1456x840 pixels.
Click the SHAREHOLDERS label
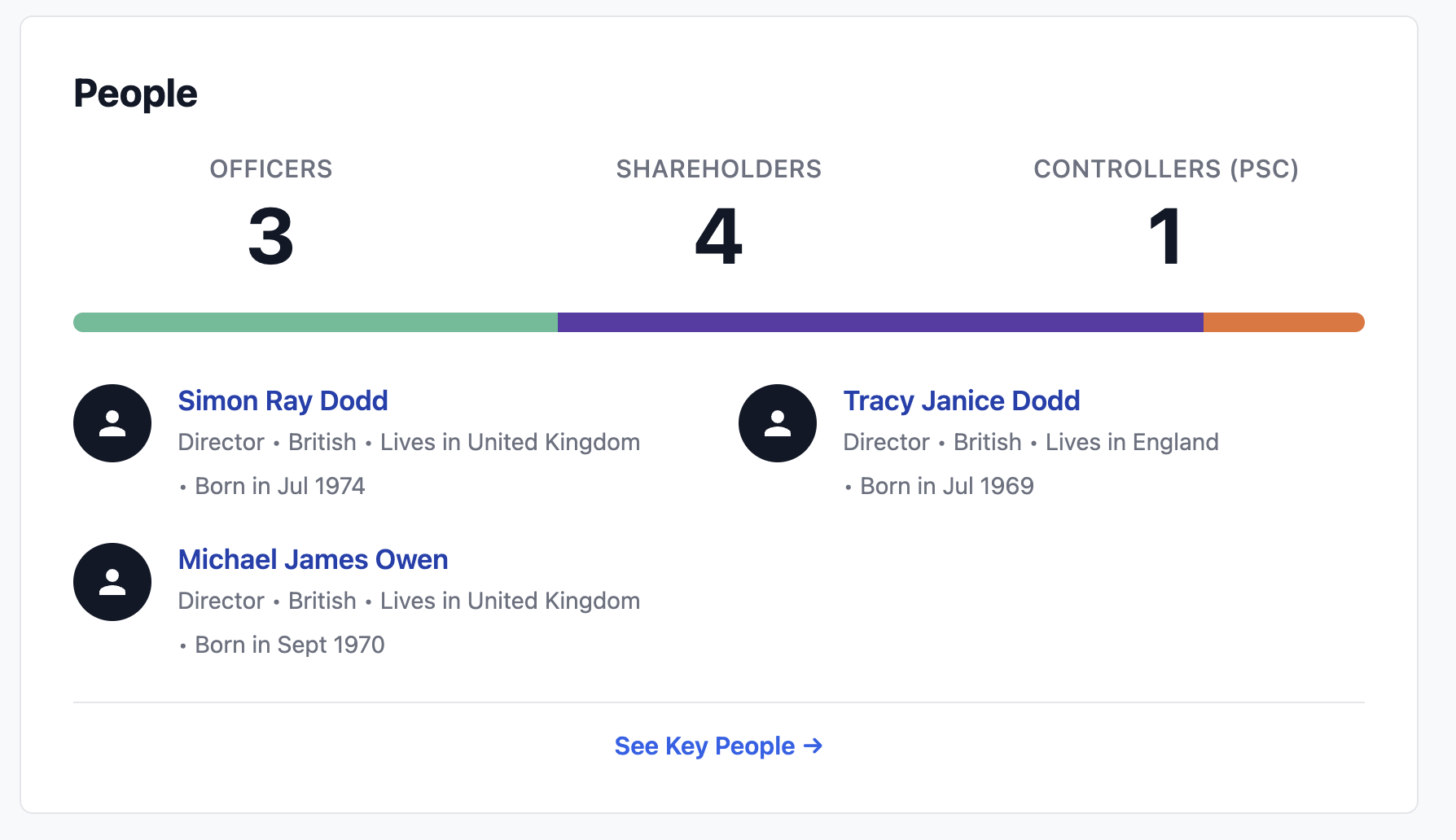718,168
